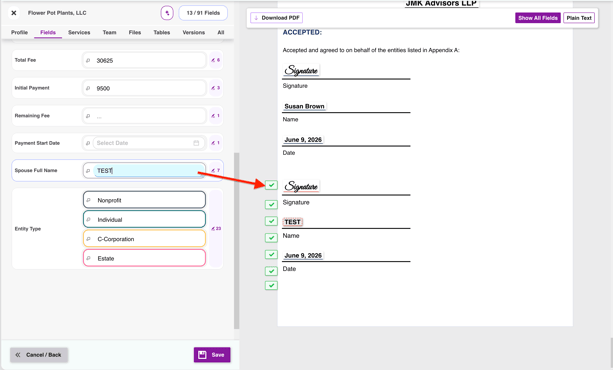Click the first Signature image under ACCEPTED
The width and height of the screenshot is (613, 370).
coord(301,70)
